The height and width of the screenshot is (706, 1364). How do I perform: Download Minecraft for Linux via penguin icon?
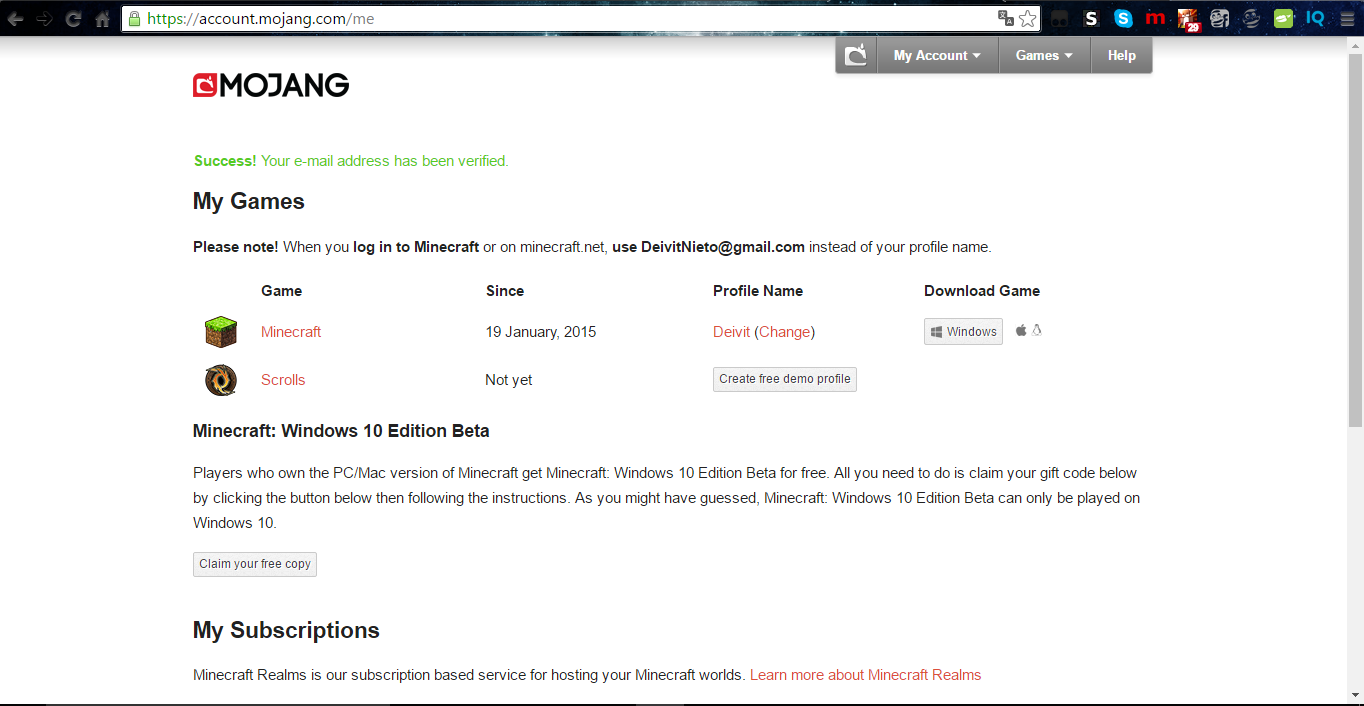tap(1037, 330)
